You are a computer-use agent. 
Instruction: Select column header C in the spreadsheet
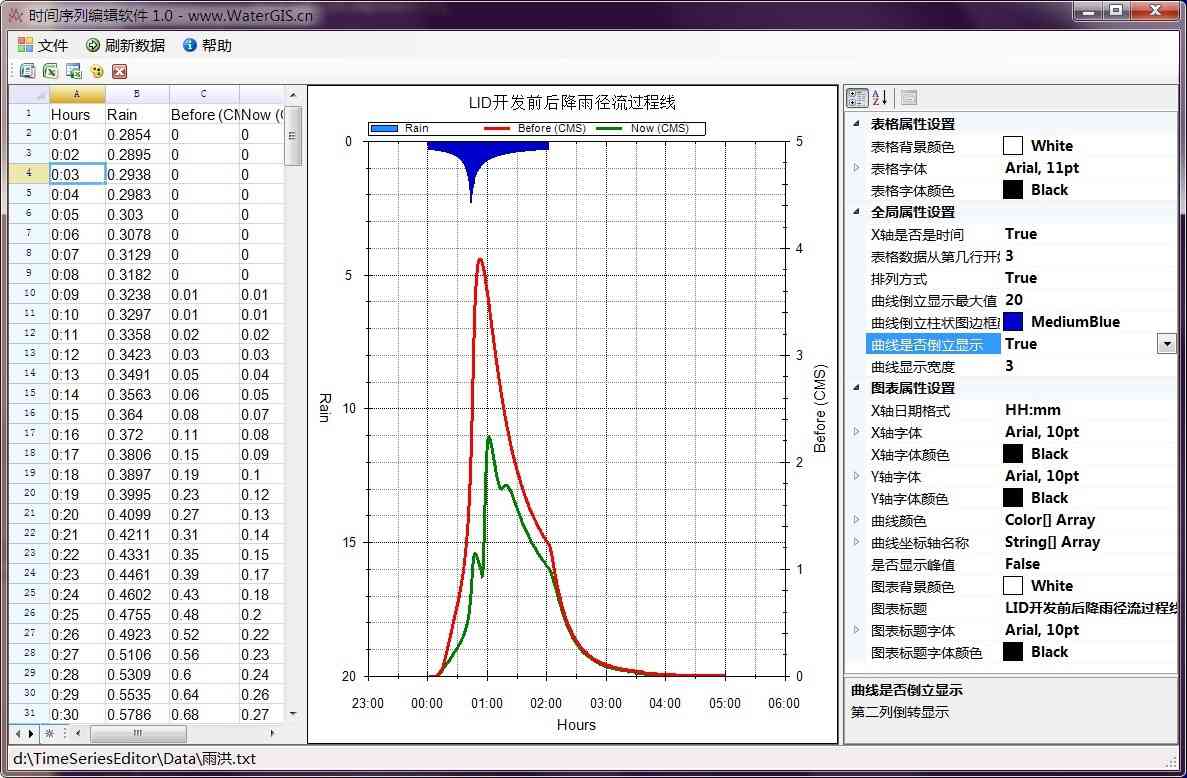(204, 95)
